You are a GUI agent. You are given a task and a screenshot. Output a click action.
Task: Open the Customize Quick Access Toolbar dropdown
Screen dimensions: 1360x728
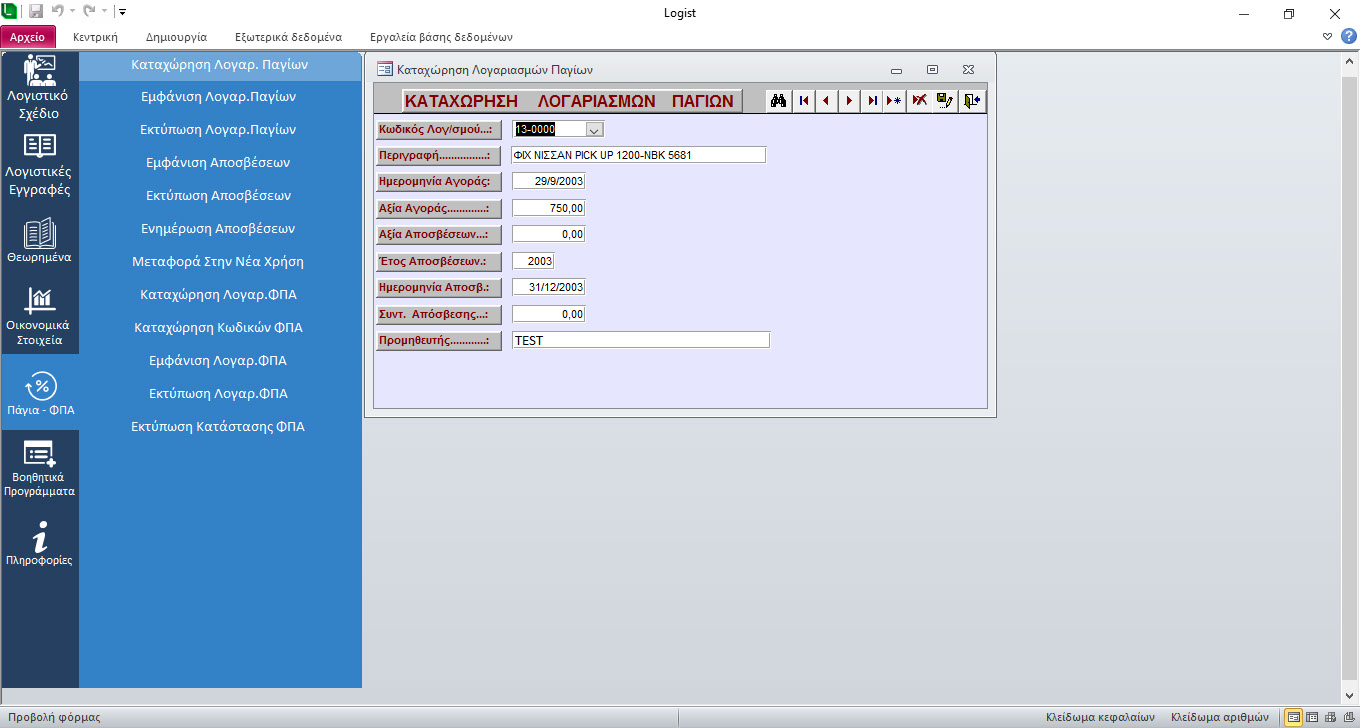pyautogui.click(x=122, y=13)
